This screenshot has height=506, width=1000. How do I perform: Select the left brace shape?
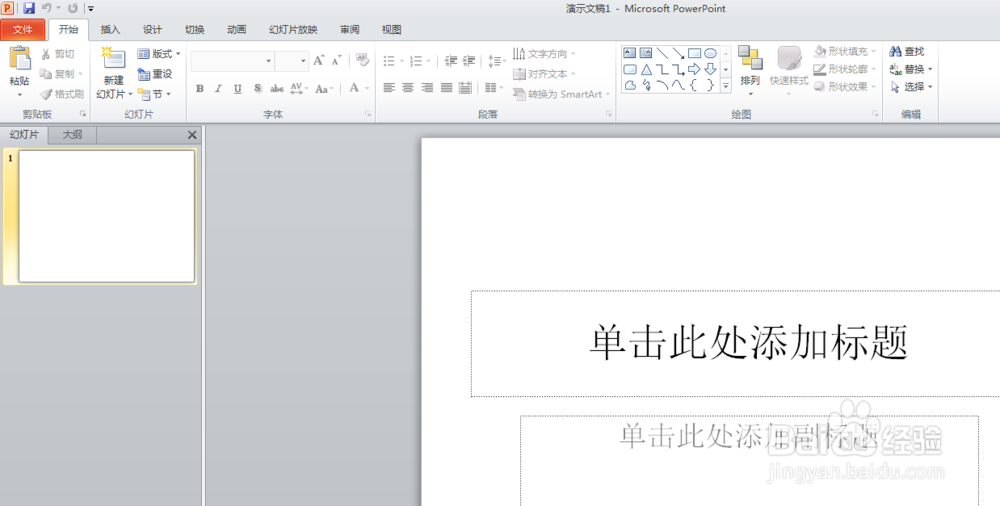(x=695, y=85)
